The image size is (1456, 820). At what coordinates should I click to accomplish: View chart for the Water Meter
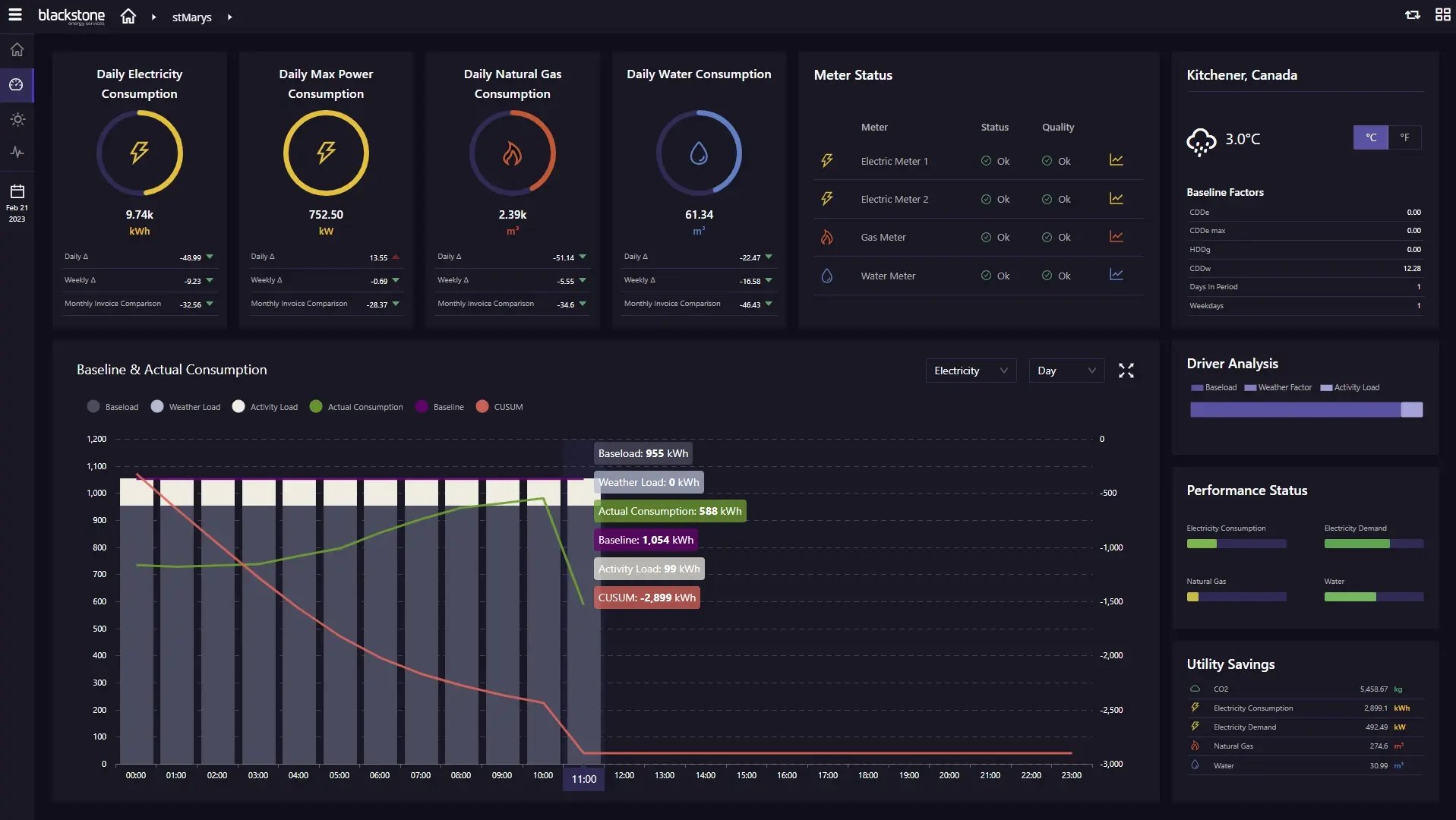pos(1116,275)
